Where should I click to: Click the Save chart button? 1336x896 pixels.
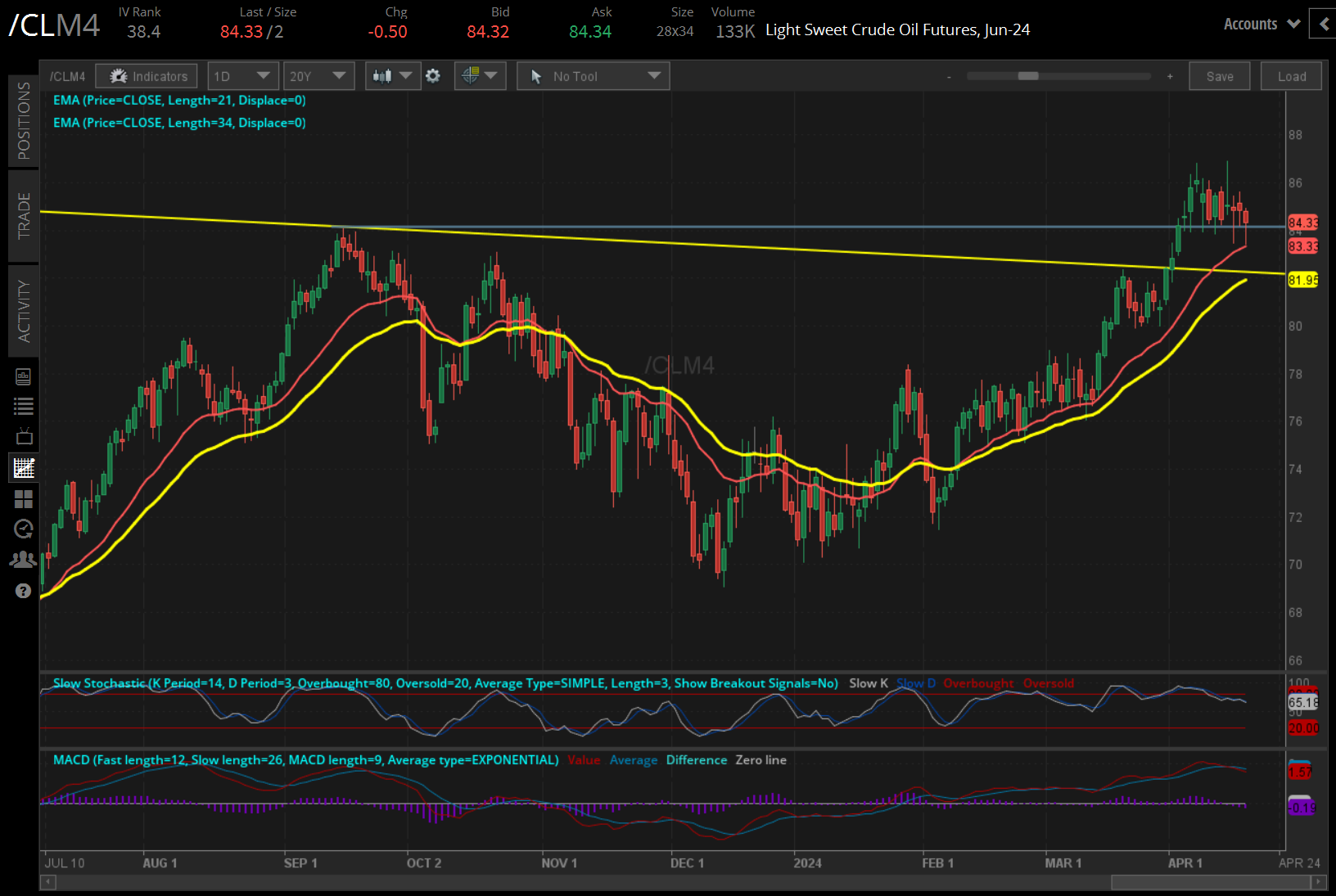1219,76
